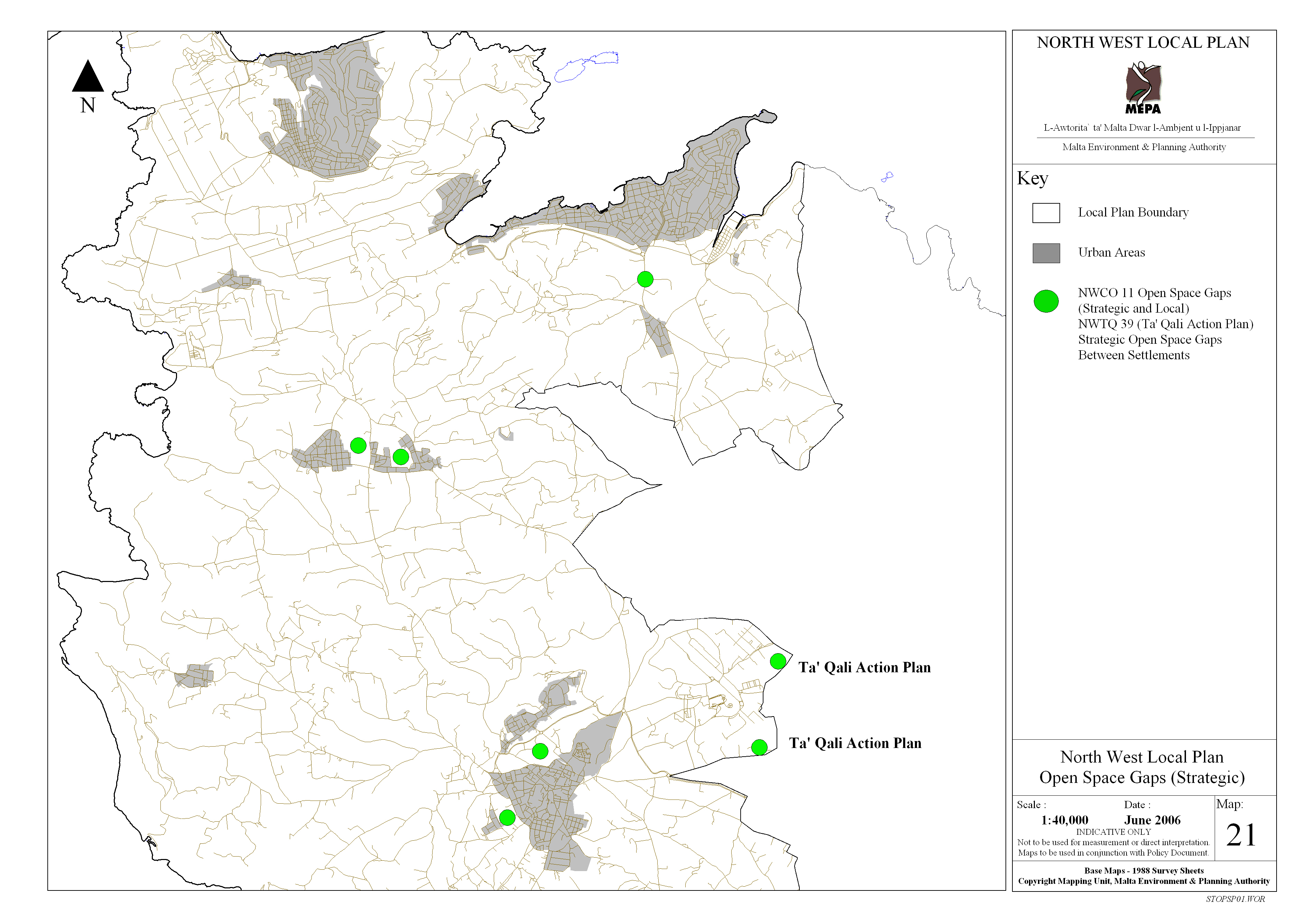Click the 'Urban Areas' legend text

[x=1111, y=252]
